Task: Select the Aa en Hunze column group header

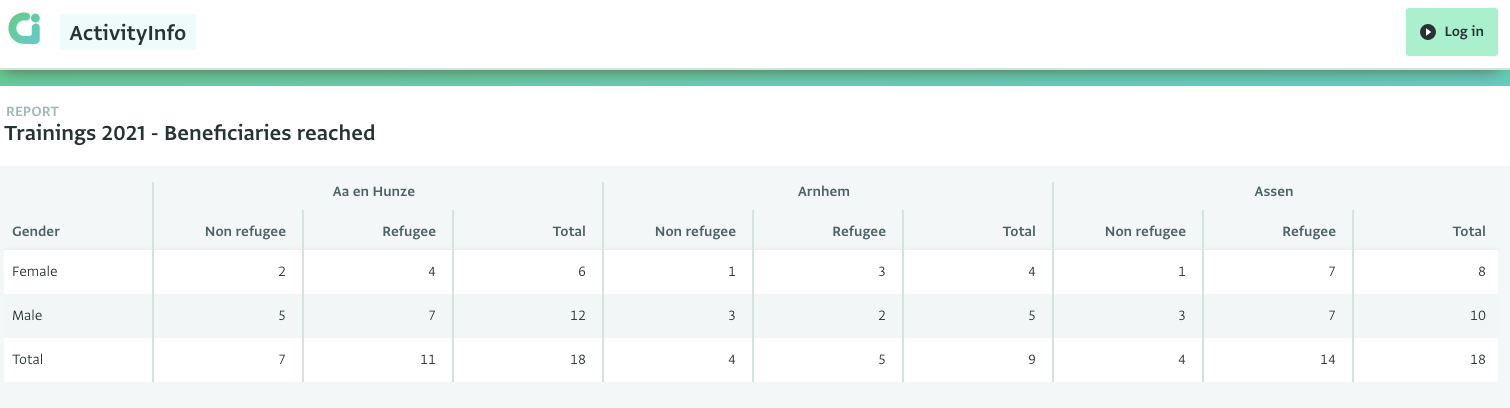Action: 374,191
